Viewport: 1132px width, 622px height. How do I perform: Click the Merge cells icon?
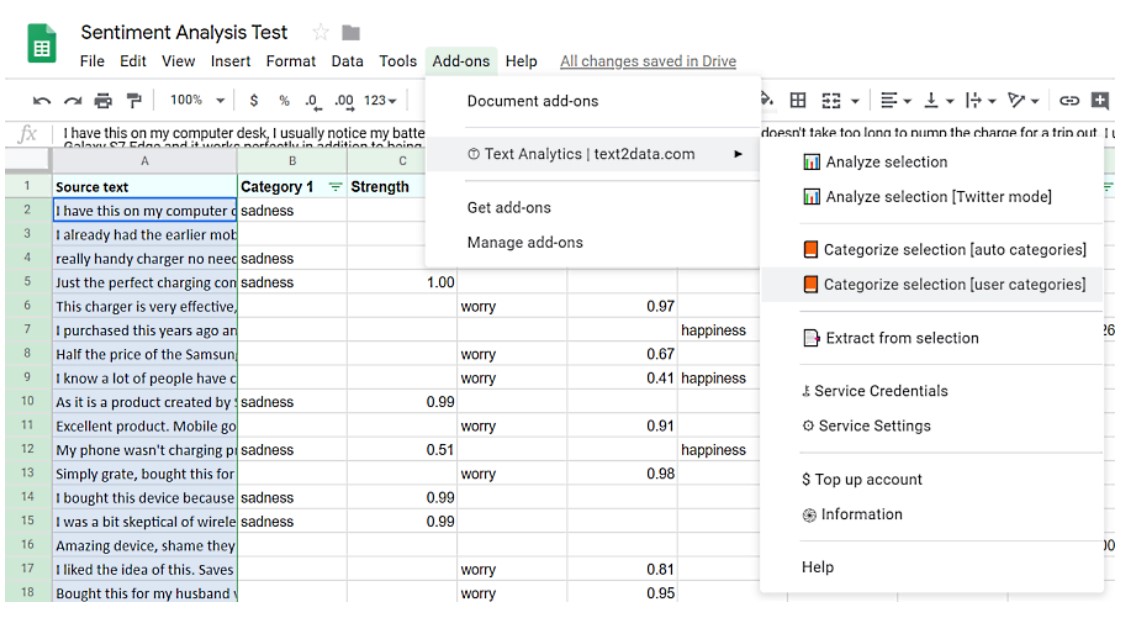pyautogui.click(x=831, y=100)
